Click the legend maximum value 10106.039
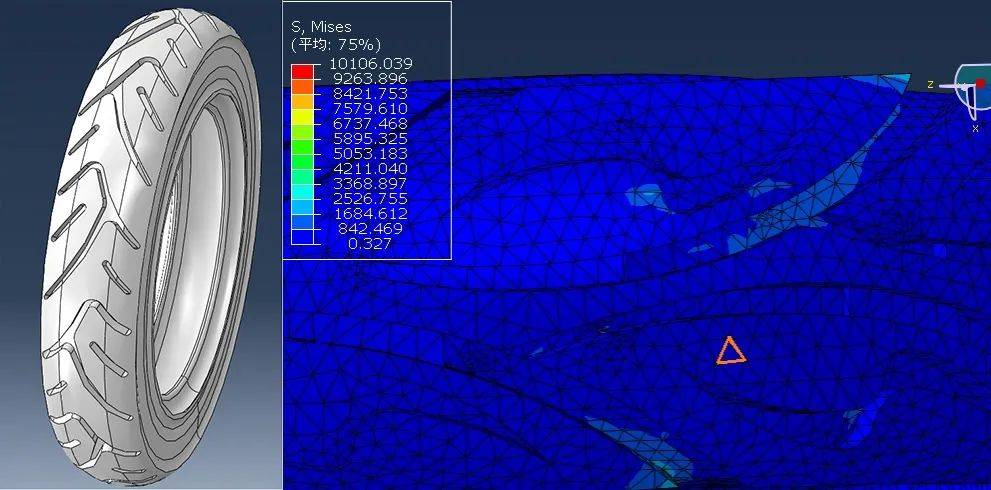This screenshot has height=490, width=991. click(x=371, y=64)
